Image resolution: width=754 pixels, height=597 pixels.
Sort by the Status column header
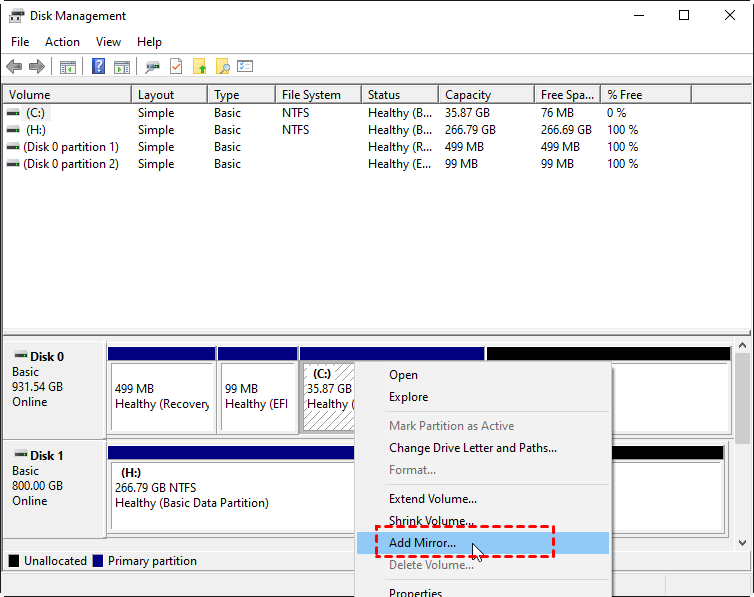[x=400, y=95]
